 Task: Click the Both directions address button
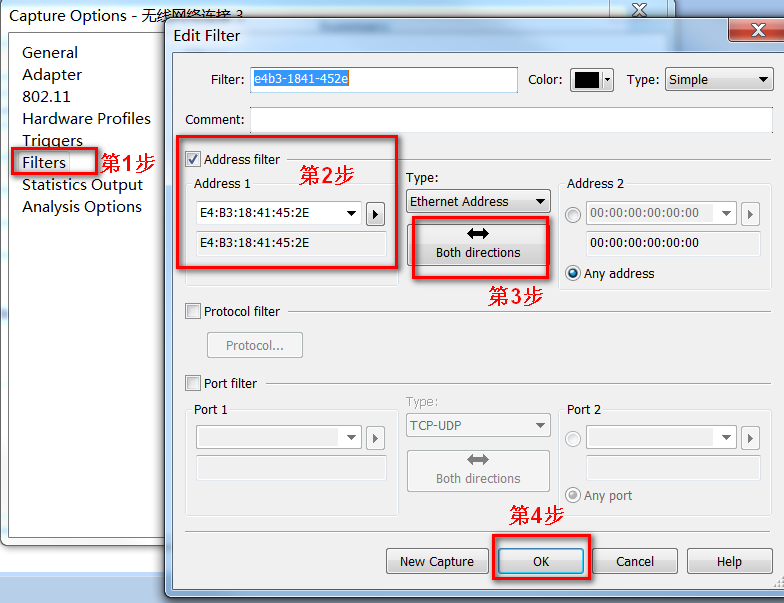pos(478,244)
